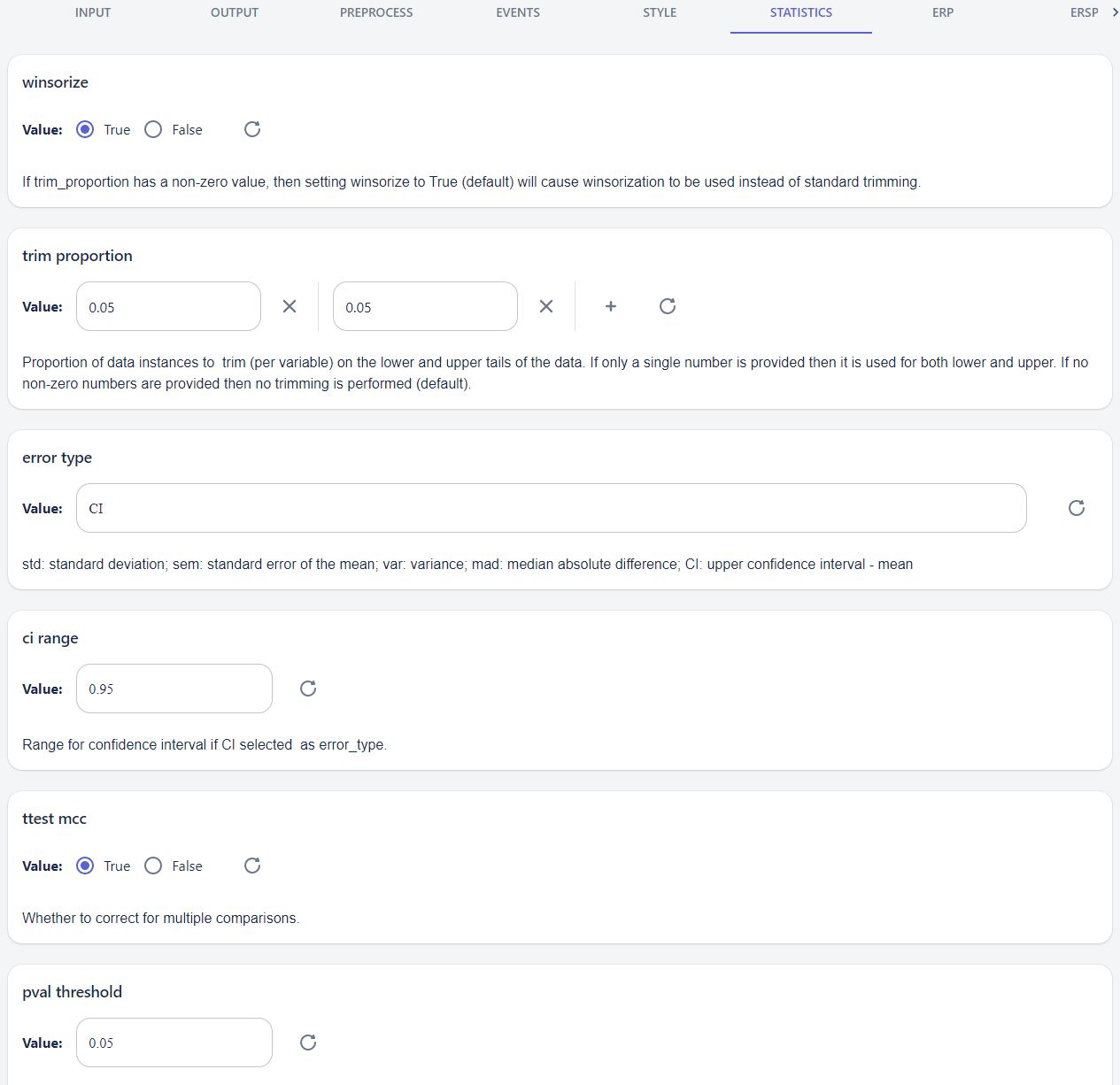Remove the second trim proportion value
This screenshot has width=1120, height=1085.
pos(546,306)
